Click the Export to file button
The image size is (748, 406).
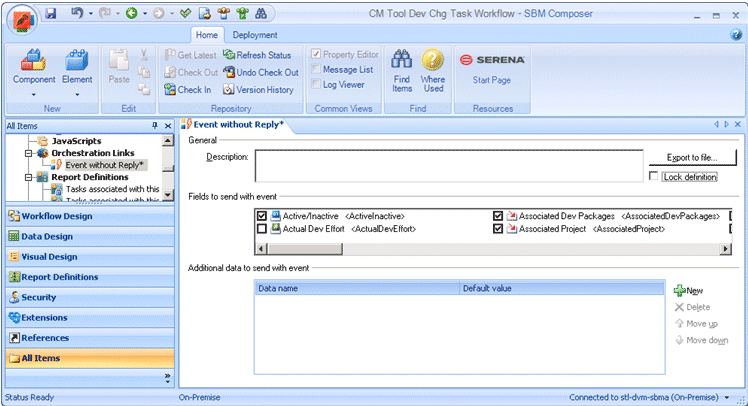tap(691, 158)
